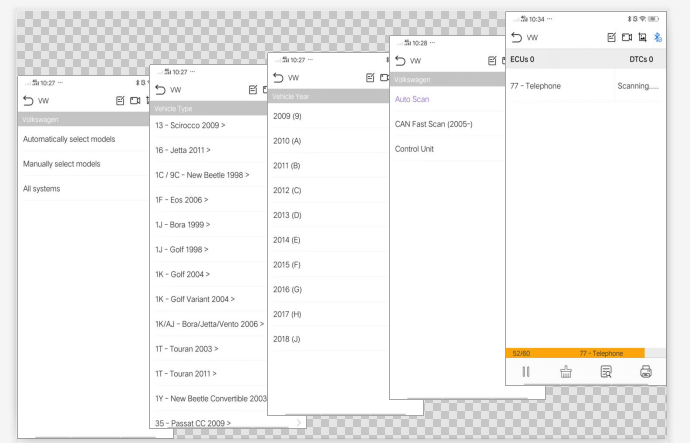Tap the Scanning status of Telephone

(x=638, y=86)
